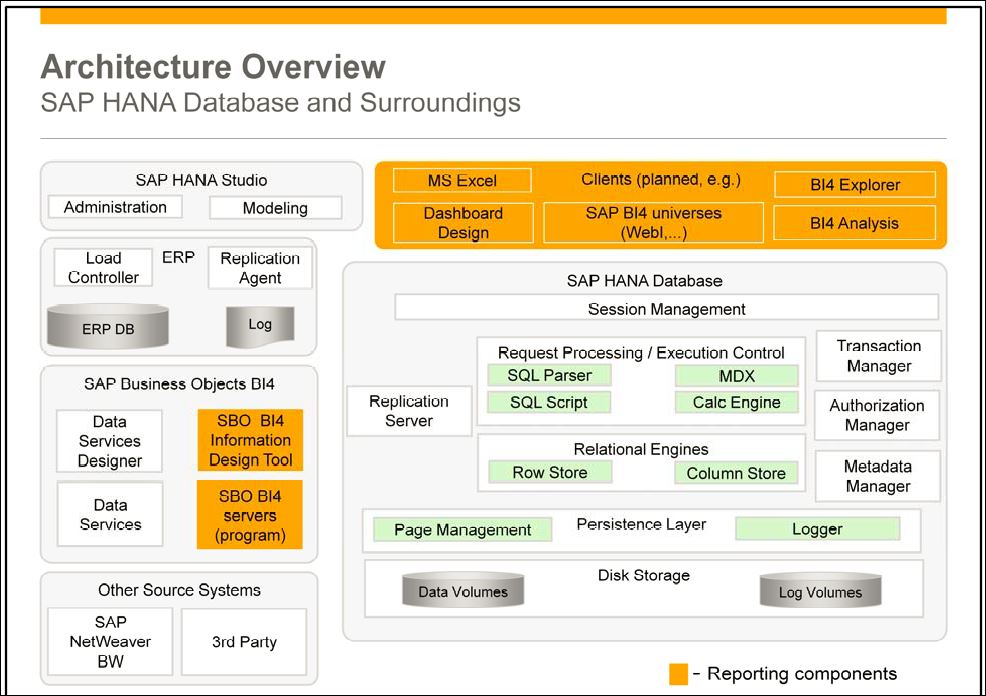Screen dimensions: 986x696
Task: Click the SBO BI4 servers (program) box
Action: [250, 515]
